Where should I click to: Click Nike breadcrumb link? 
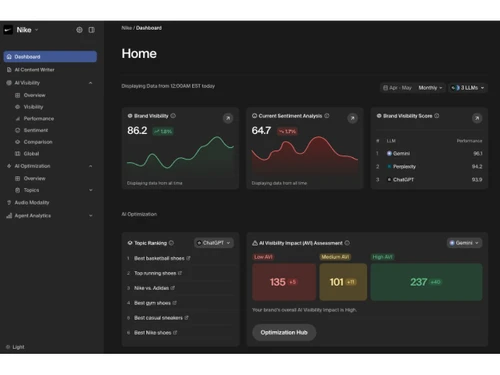(x=126, y=28)
